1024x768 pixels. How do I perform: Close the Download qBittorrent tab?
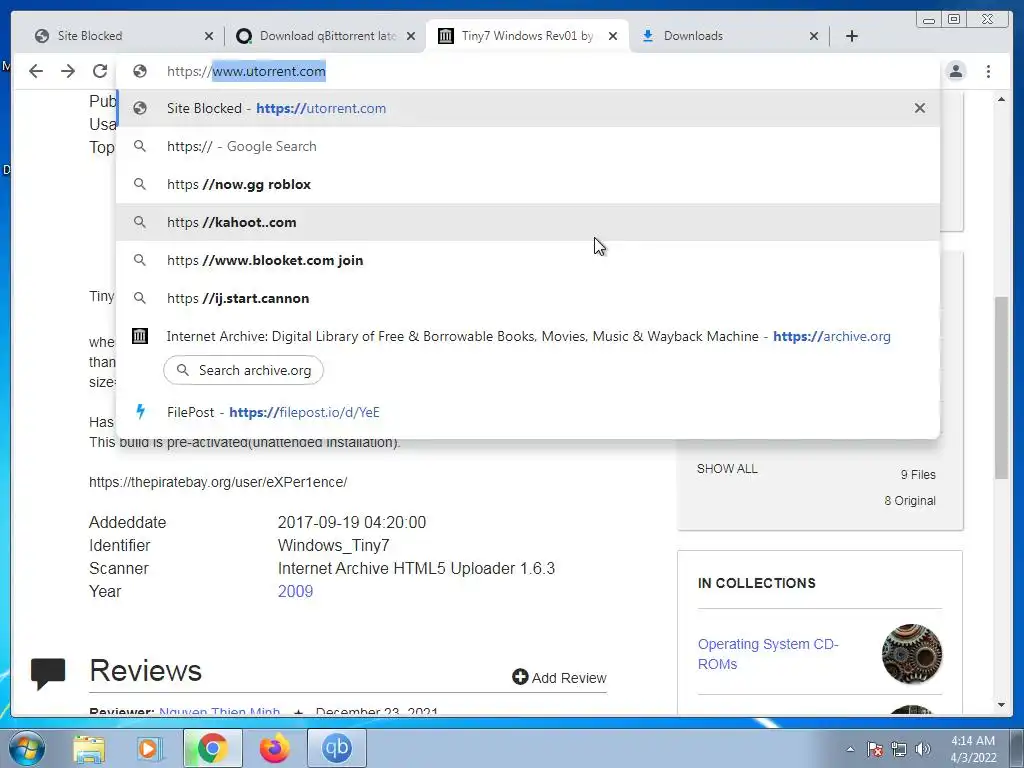(x=410, y=36)
